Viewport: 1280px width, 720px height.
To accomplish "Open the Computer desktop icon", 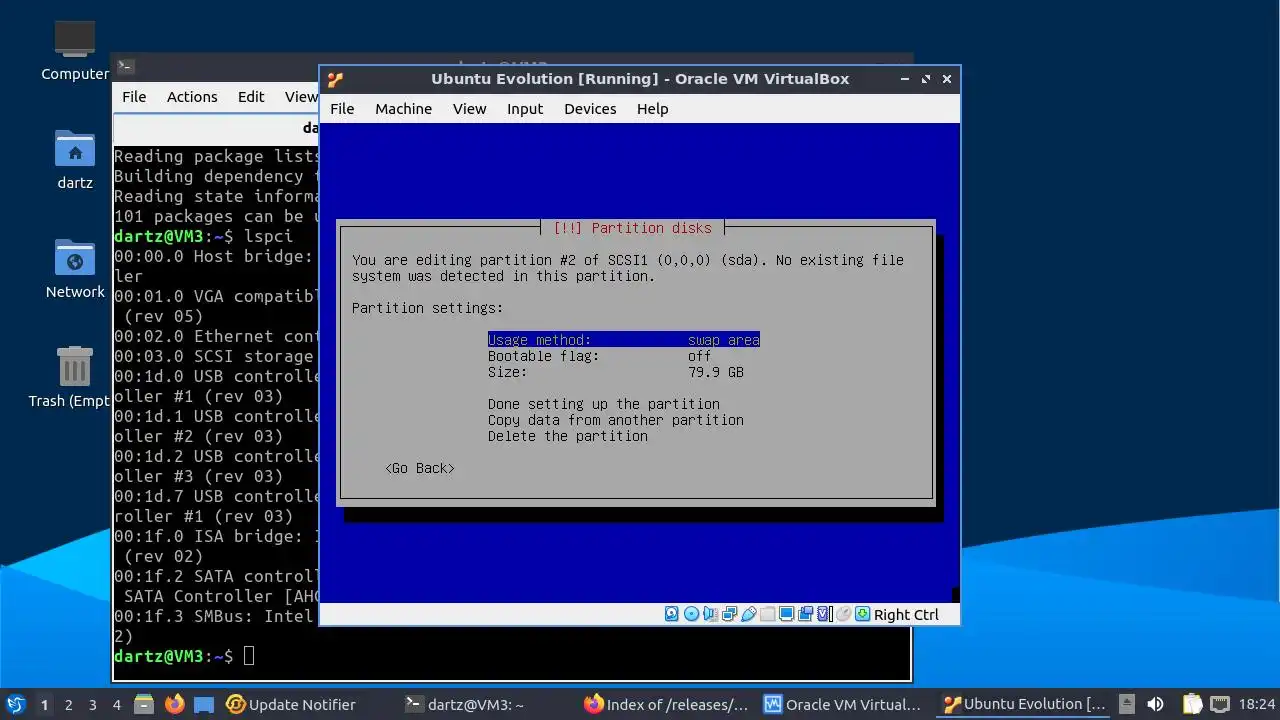I will tap(75, 51).
